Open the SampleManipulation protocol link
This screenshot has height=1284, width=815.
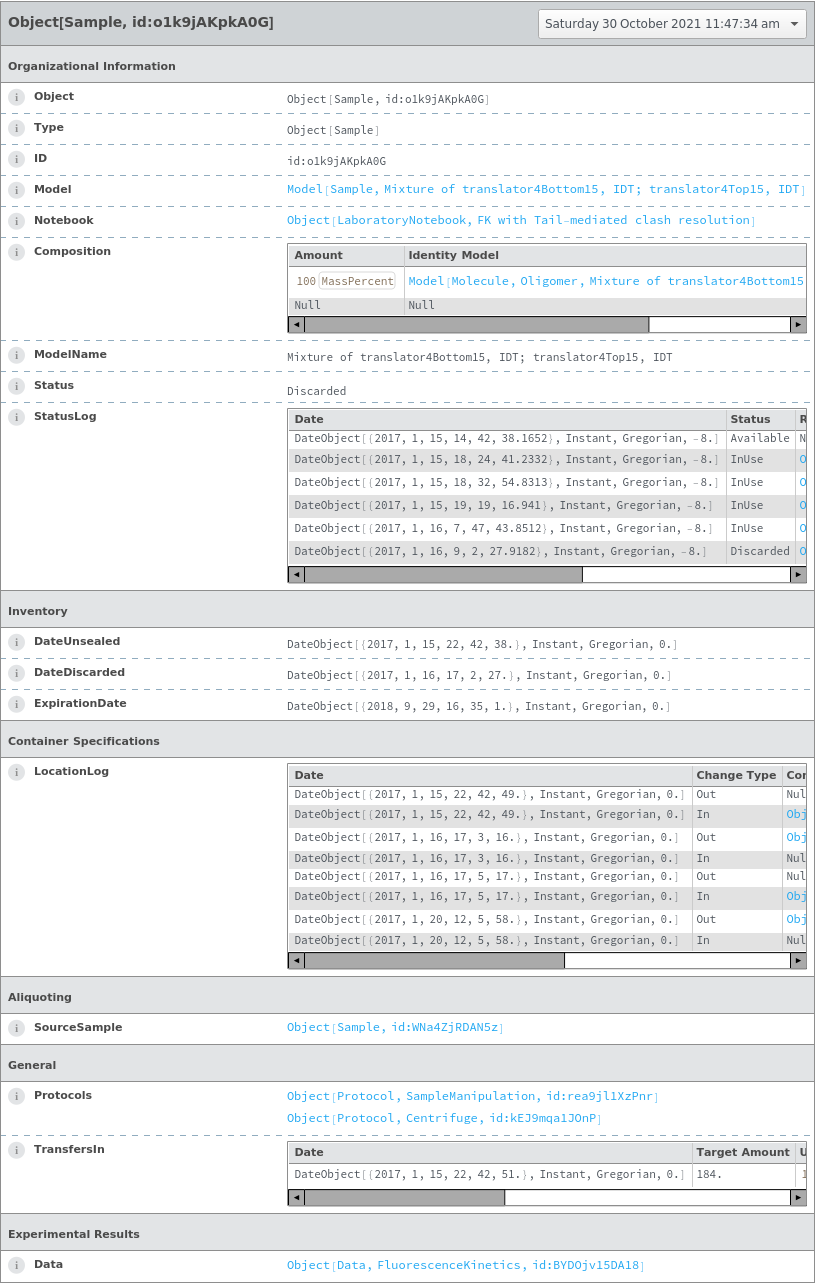click(x=472, y=1096)
